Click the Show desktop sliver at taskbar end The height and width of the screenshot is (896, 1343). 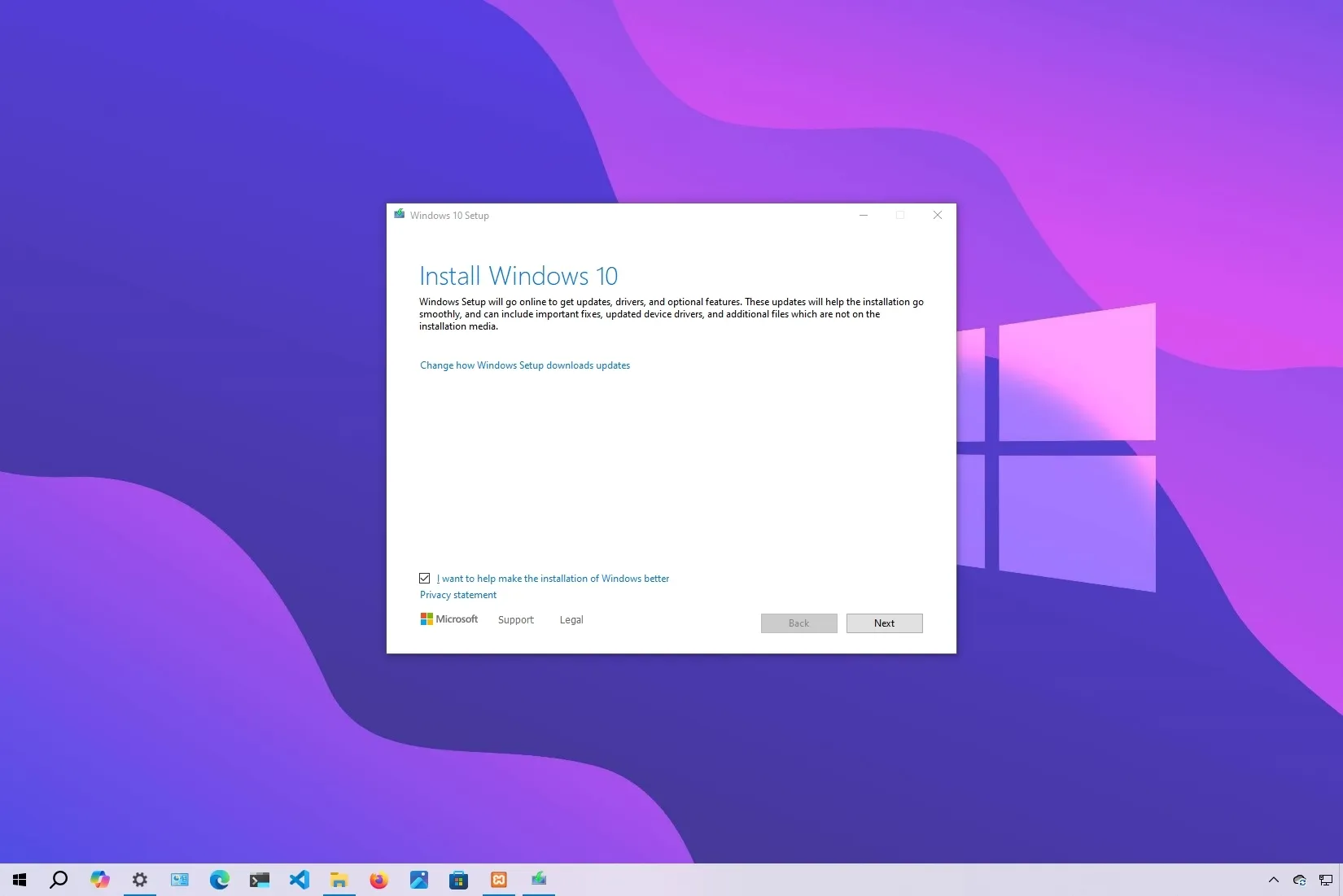[1341, 880]
